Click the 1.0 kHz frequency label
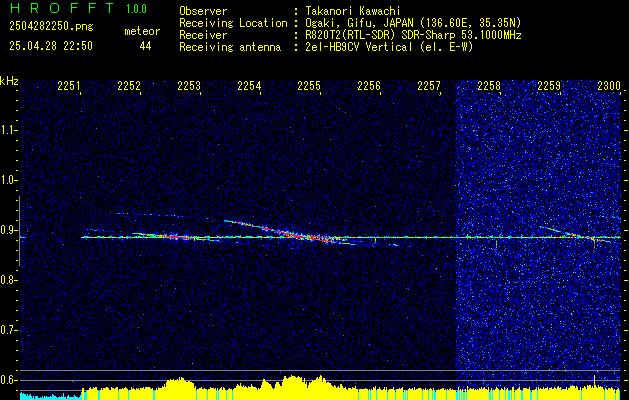Screen dimensions: 629x400 coord(8,180)
